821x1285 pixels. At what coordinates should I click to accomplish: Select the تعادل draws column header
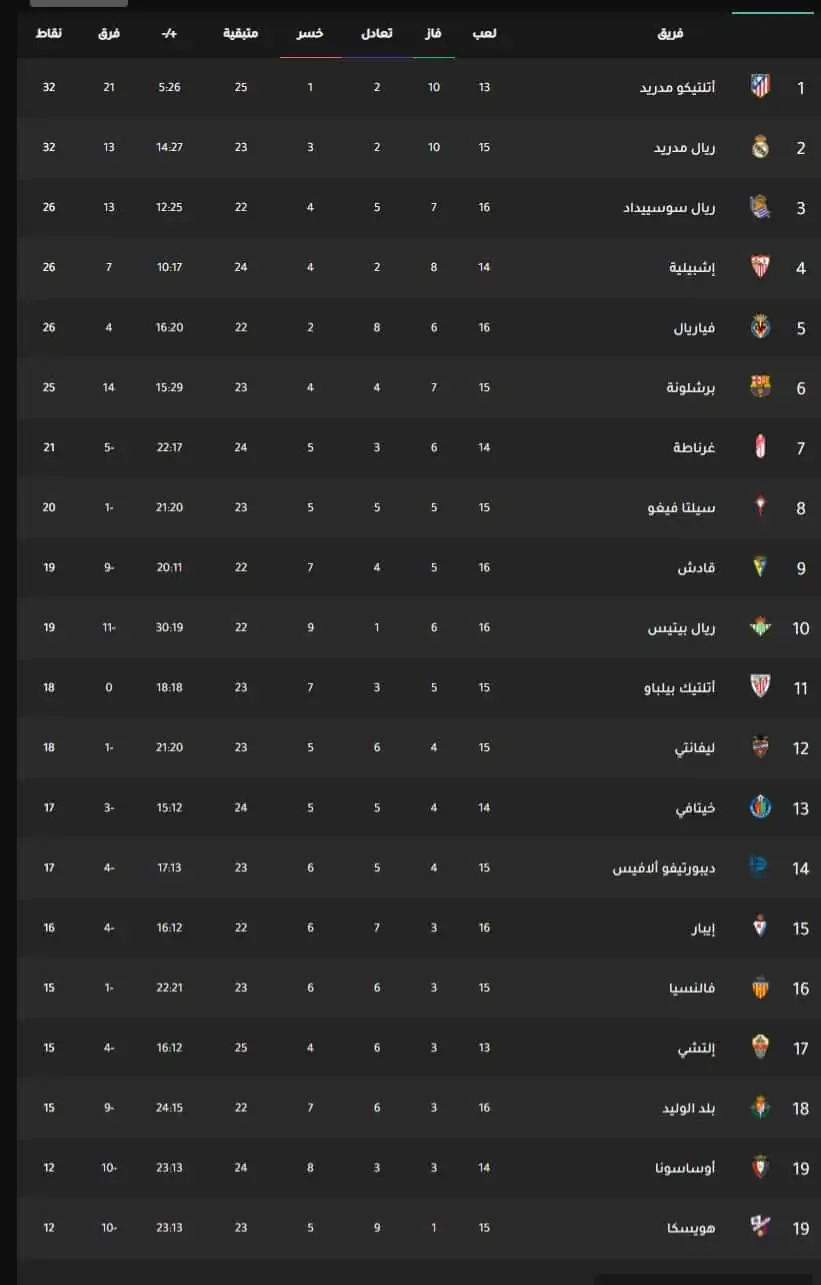point(376,33)
